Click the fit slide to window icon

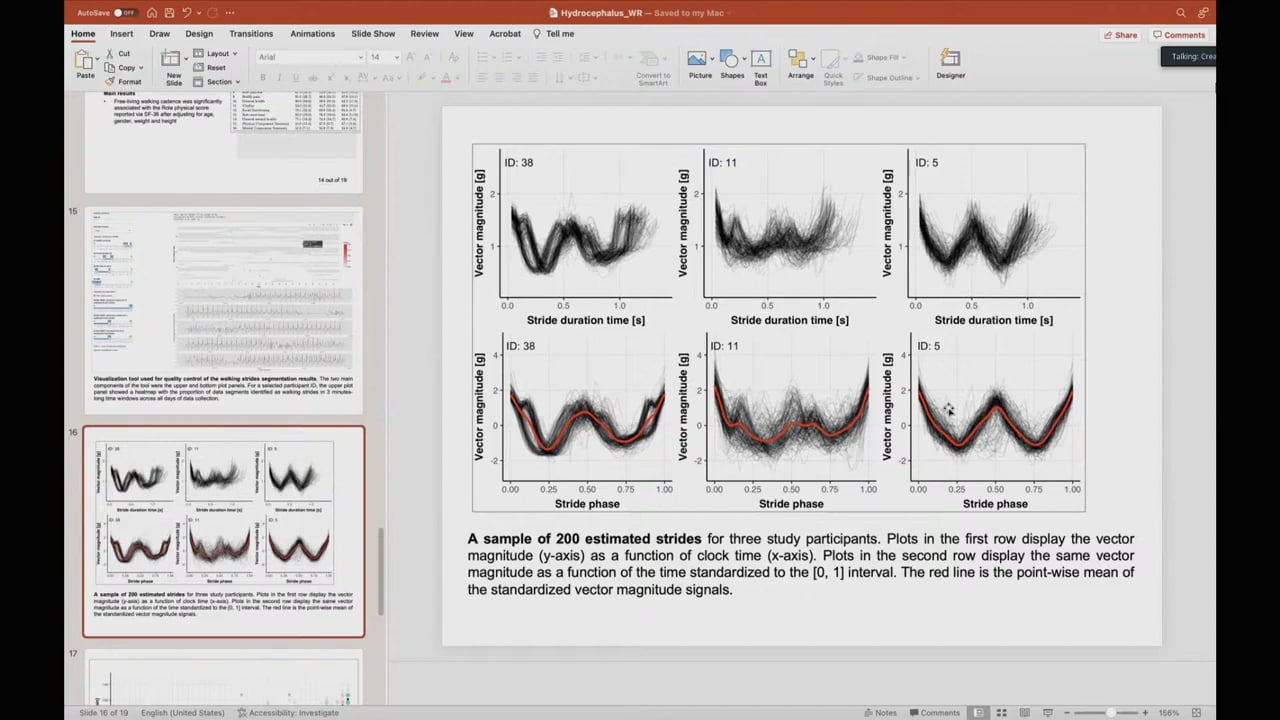(x=1197, y=713)
